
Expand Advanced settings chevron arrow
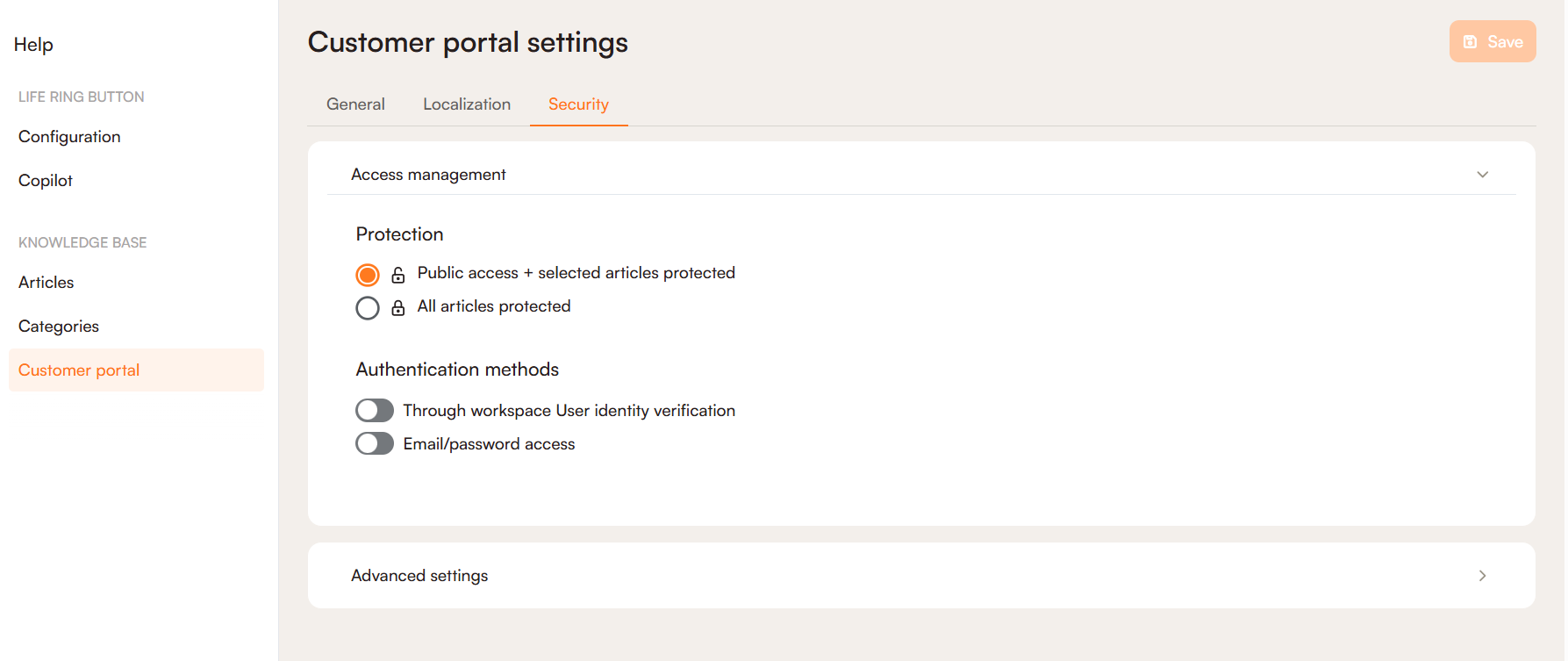(x=1483, y=576)
